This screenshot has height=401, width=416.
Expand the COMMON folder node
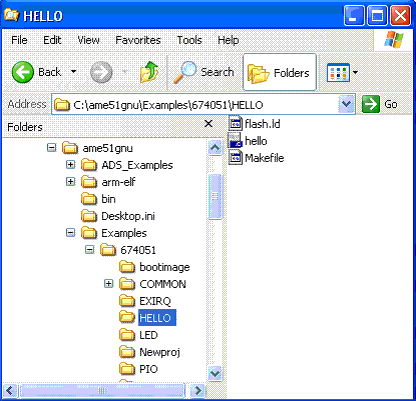click(x=108, y=284)
